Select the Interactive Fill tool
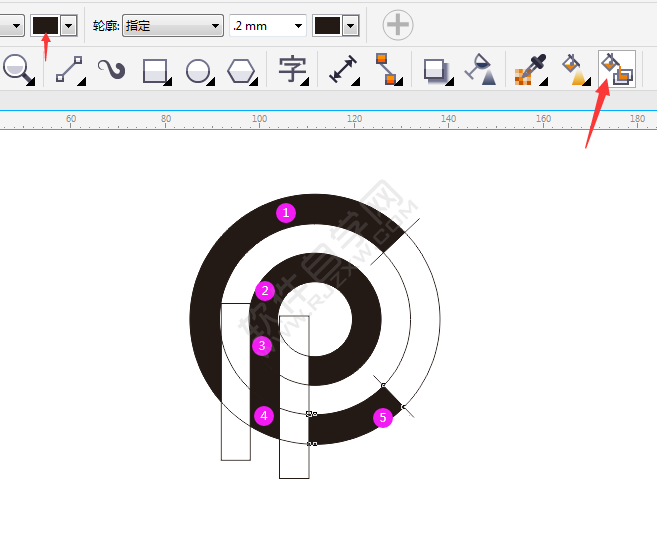Viewport: 657px width, 540px height. point(573,69)
